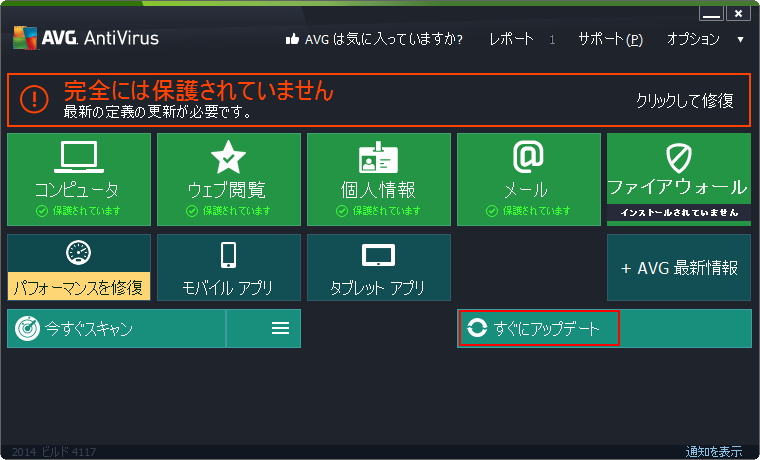Image resolution: width=760 pixels, height=460 pixels.
Task: Click the タブレット アプリ tablet icon
Action: click(379, 255)
